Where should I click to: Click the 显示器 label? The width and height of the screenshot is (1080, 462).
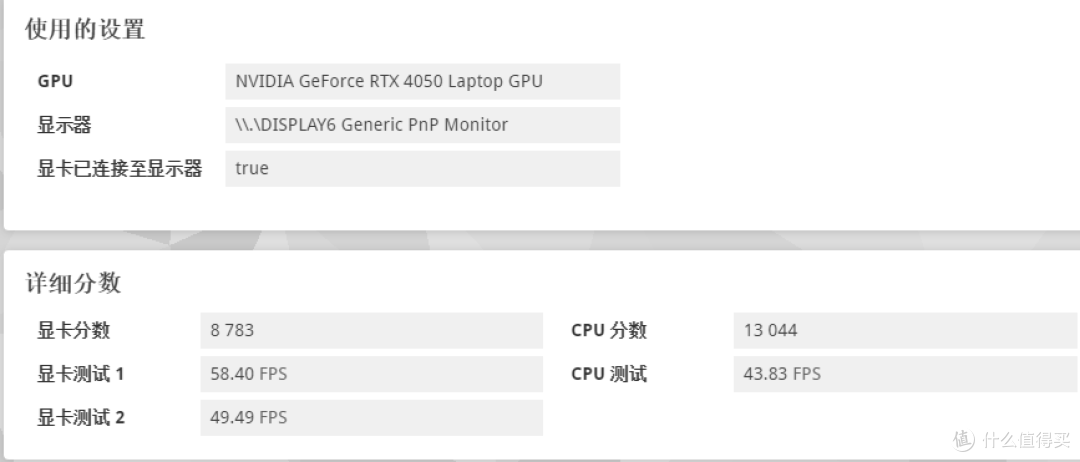[64, 125]
